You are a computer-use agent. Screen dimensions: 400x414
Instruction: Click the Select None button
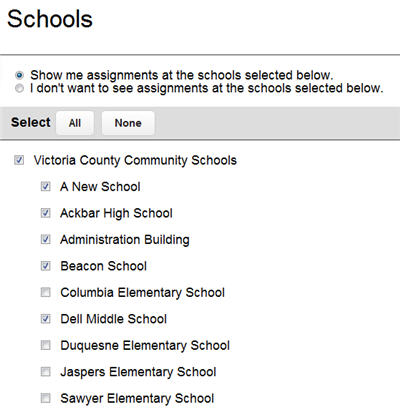point(128,123)
